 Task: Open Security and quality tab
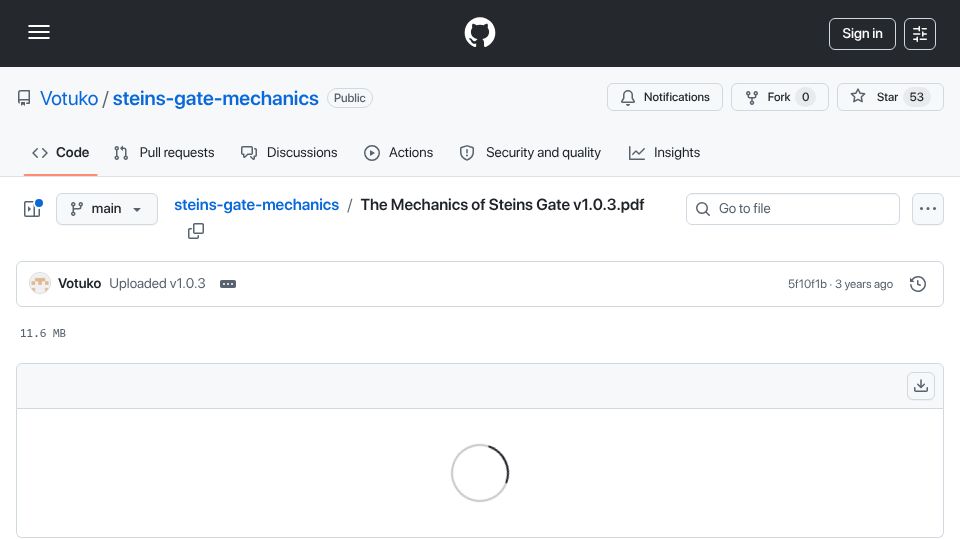[530, 152]
